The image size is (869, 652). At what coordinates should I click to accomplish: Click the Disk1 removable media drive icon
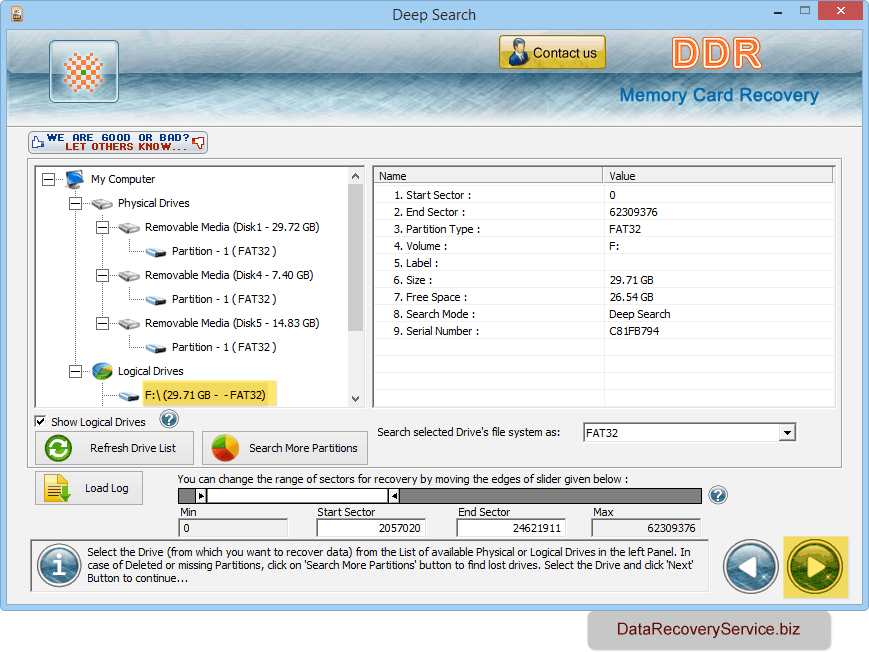129,228
